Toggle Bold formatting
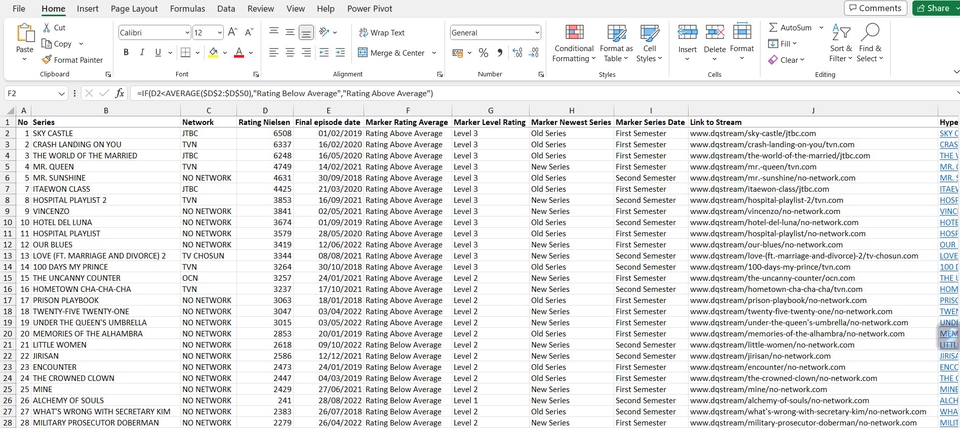The width and height of the screenshot is (960, 428). (126, 53)
